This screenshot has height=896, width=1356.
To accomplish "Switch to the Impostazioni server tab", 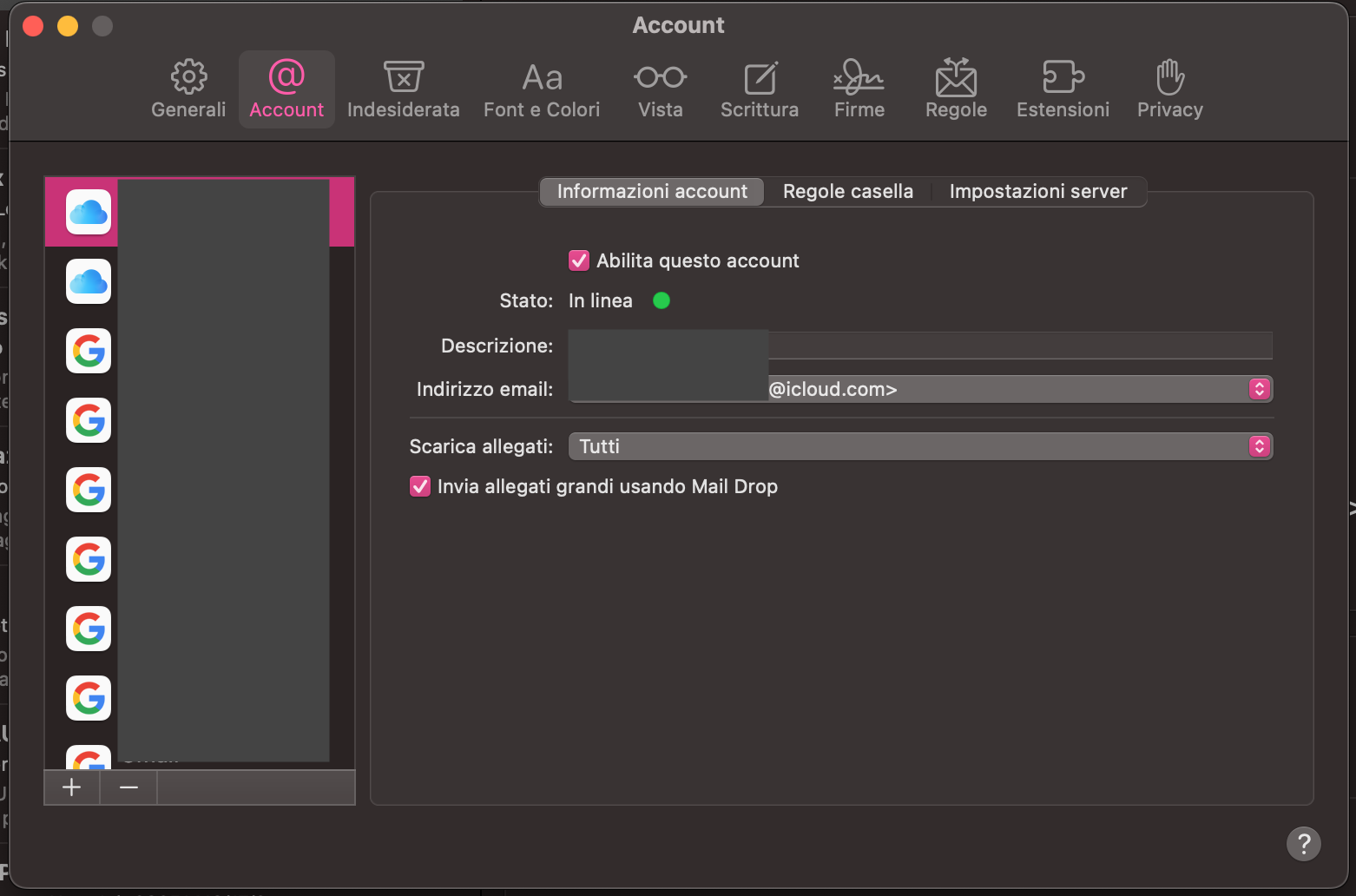I will tap(1038, 191).
